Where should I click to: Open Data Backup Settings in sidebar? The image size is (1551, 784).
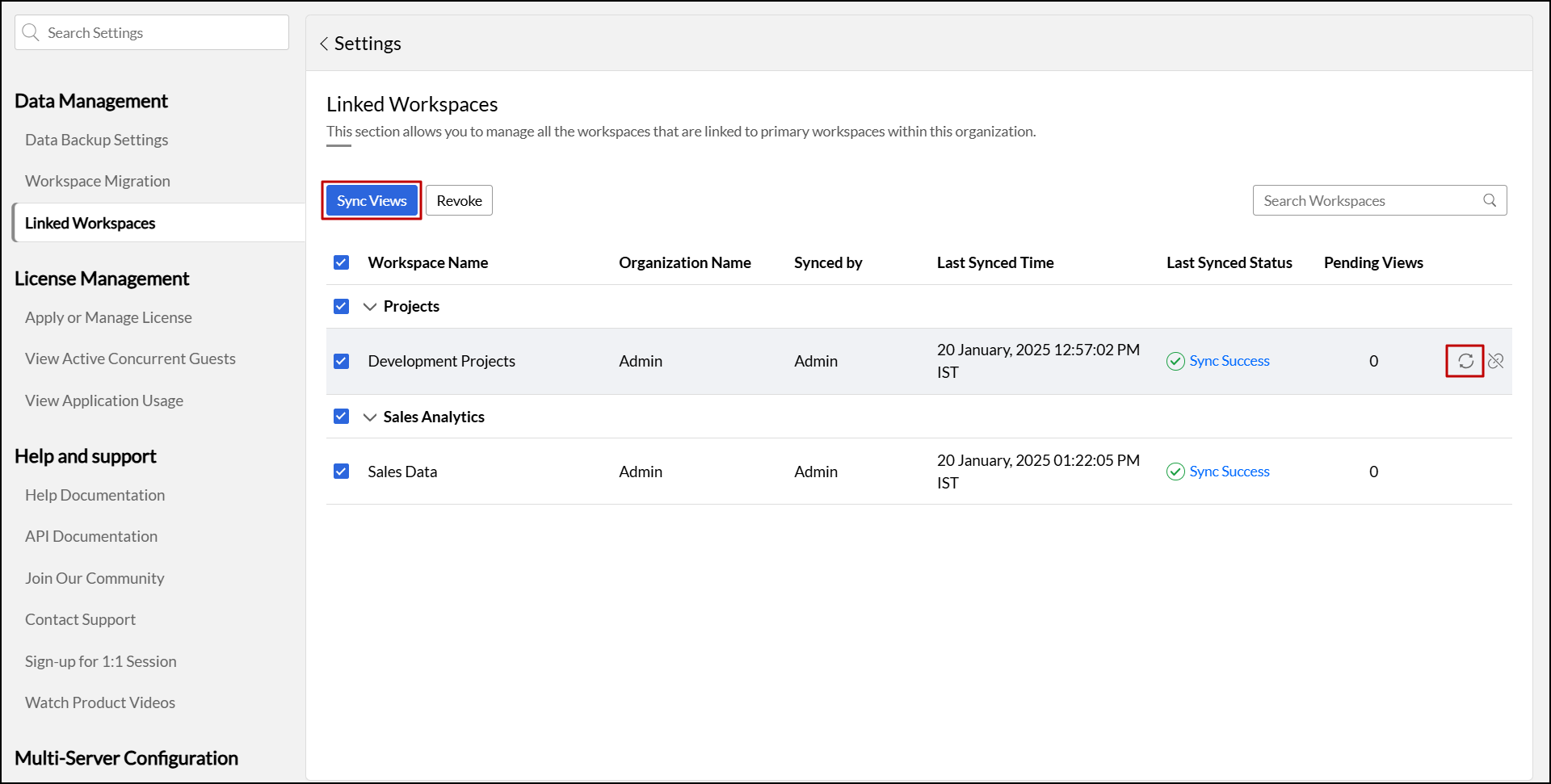pyautogui.click(x=97, y=140)
